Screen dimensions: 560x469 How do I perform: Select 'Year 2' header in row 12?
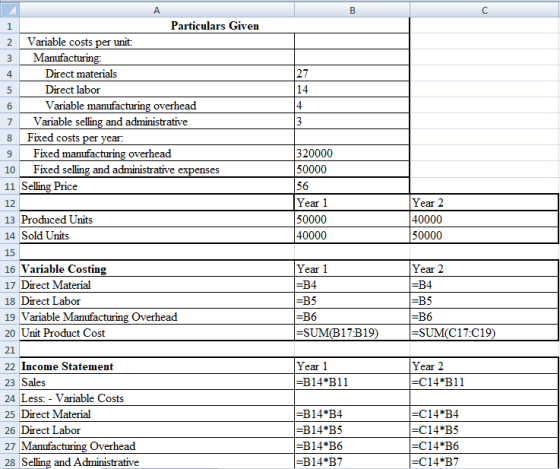(x=484, y=203)
